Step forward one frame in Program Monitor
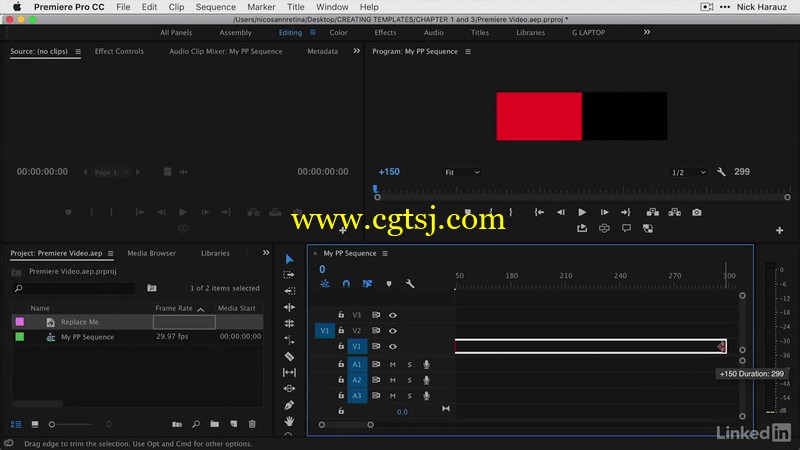Image resolution: width=800 pixels, height=450 pixels. coord(604,212)
